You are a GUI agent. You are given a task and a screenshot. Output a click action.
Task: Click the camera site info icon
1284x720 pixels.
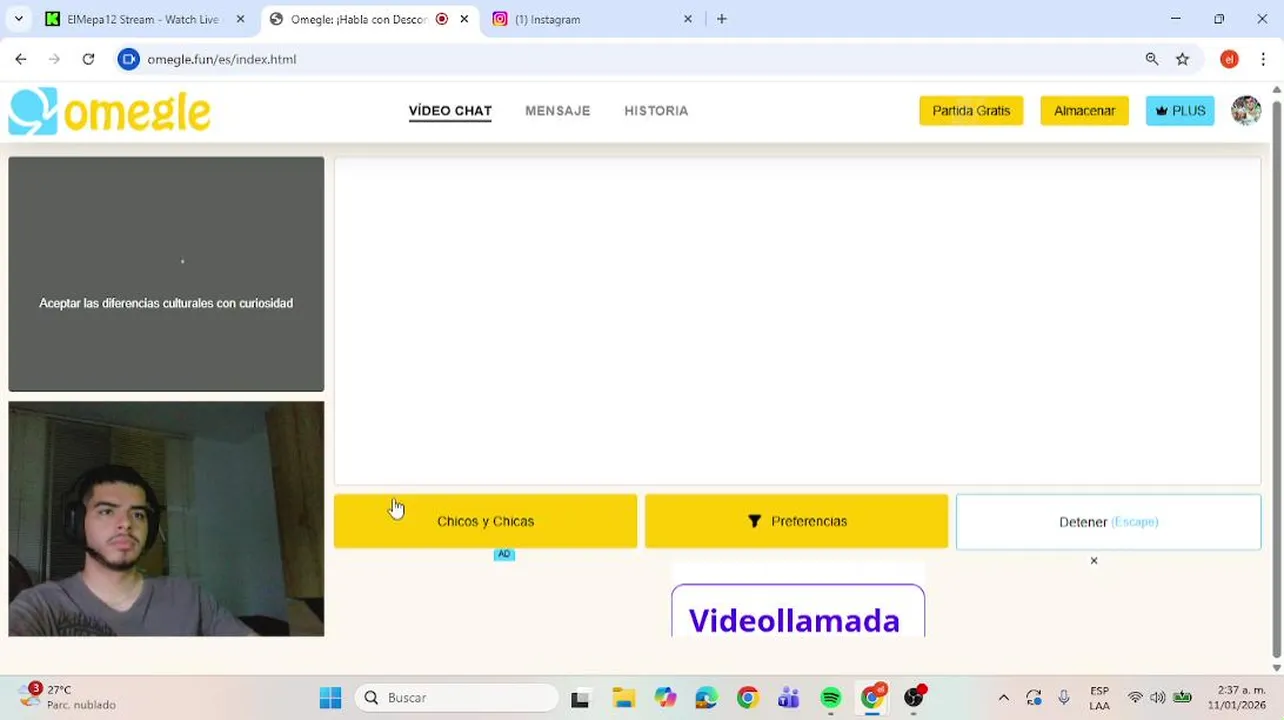click(128, 59)
